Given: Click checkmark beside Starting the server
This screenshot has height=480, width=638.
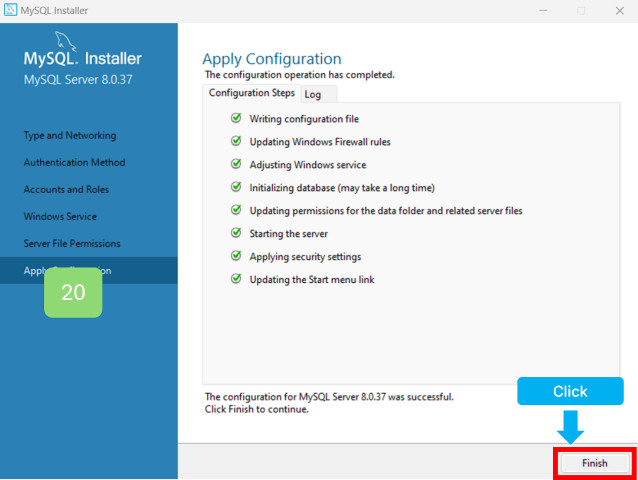Looking at the screenshot, I should coord(236,233).
